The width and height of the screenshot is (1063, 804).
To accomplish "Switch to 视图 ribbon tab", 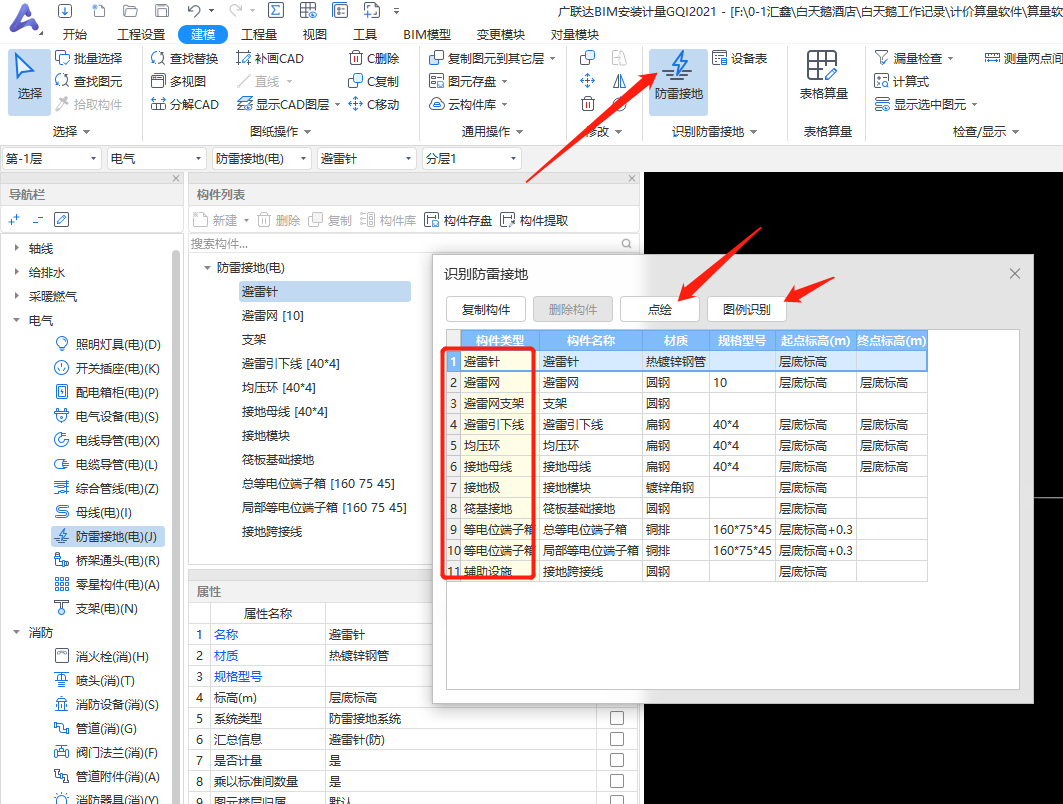I will (x=315, y=35).
